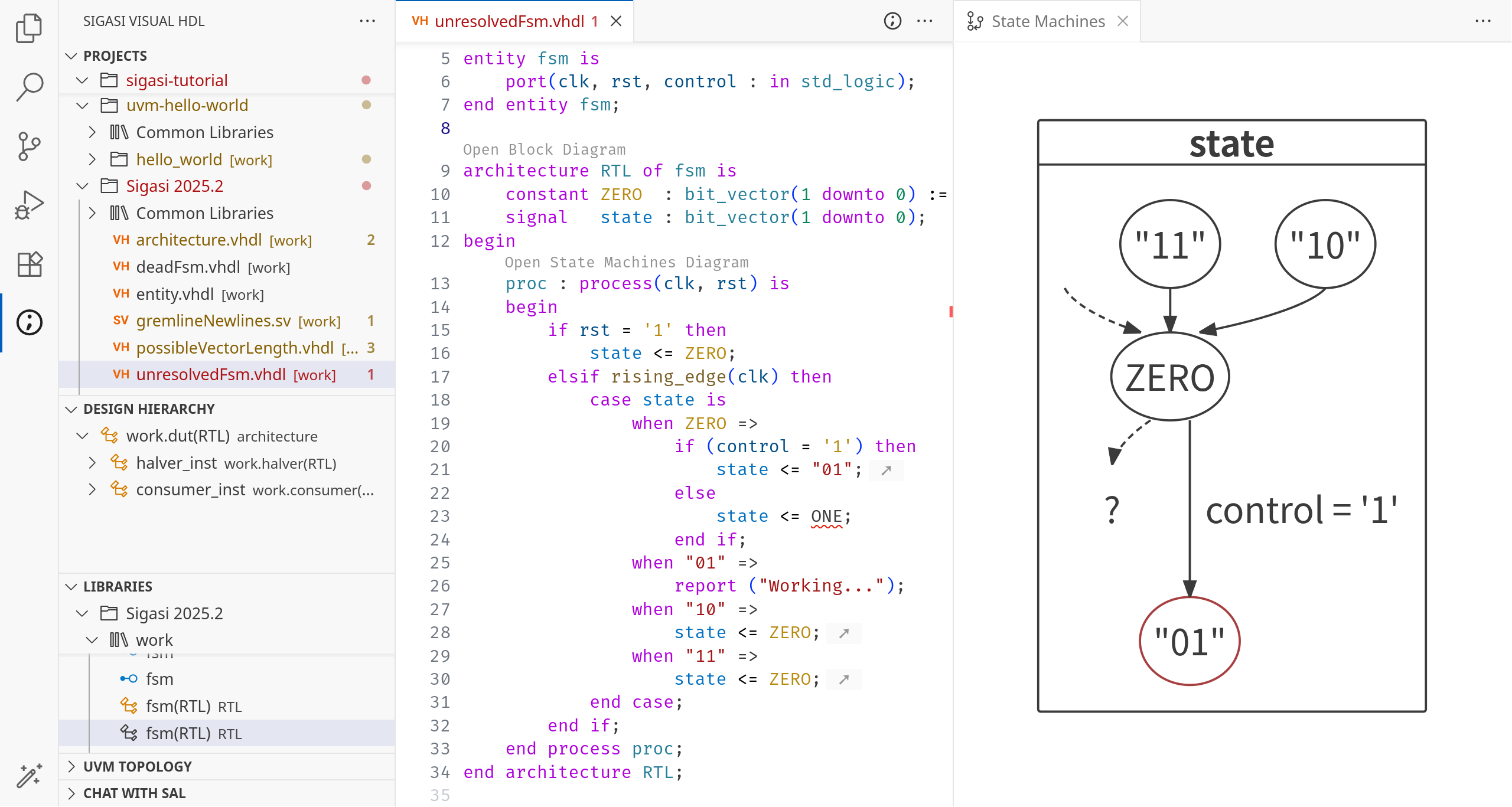Screen dimensions: 1512x807
Task: Select work.dut(RTL) architecture row
Action: [227, 436]
